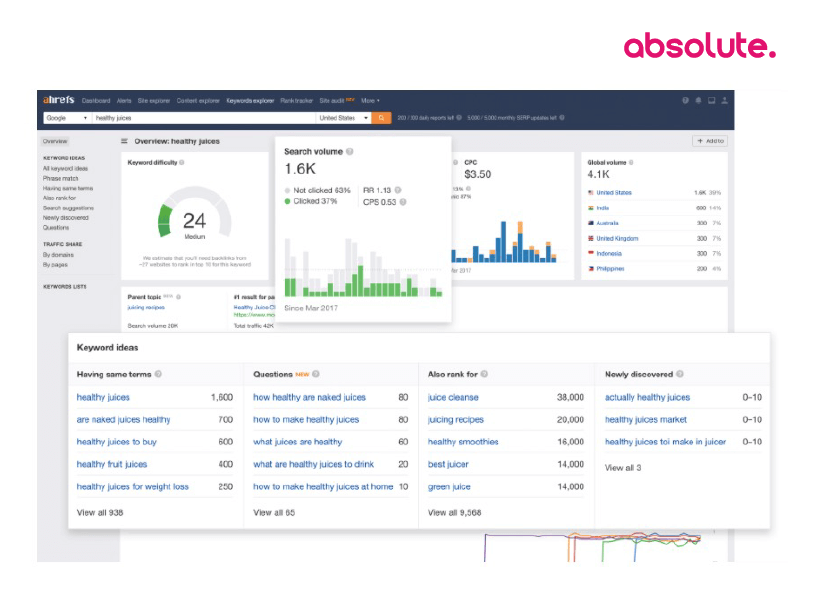Click View all 65 link
Viewport: 821px width, 610px height.
click(274, 513)
